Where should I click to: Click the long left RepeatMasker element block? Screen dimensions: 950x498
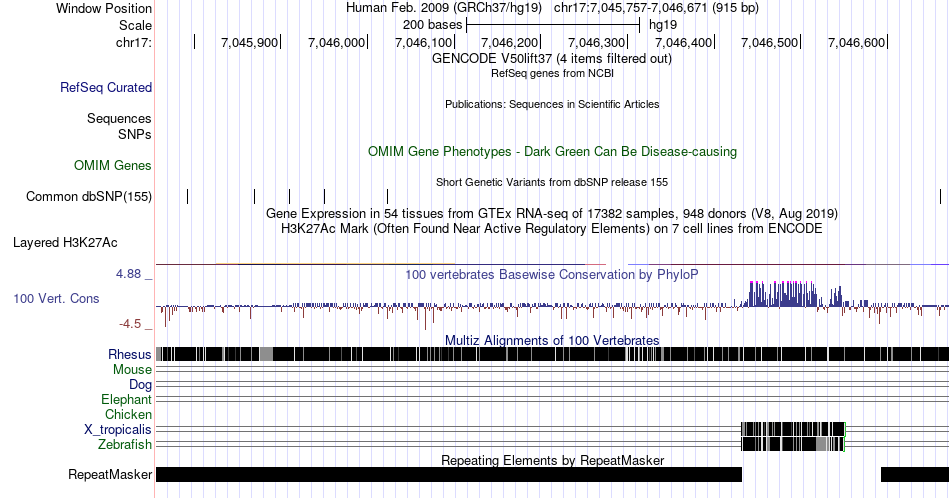[448, 474]
